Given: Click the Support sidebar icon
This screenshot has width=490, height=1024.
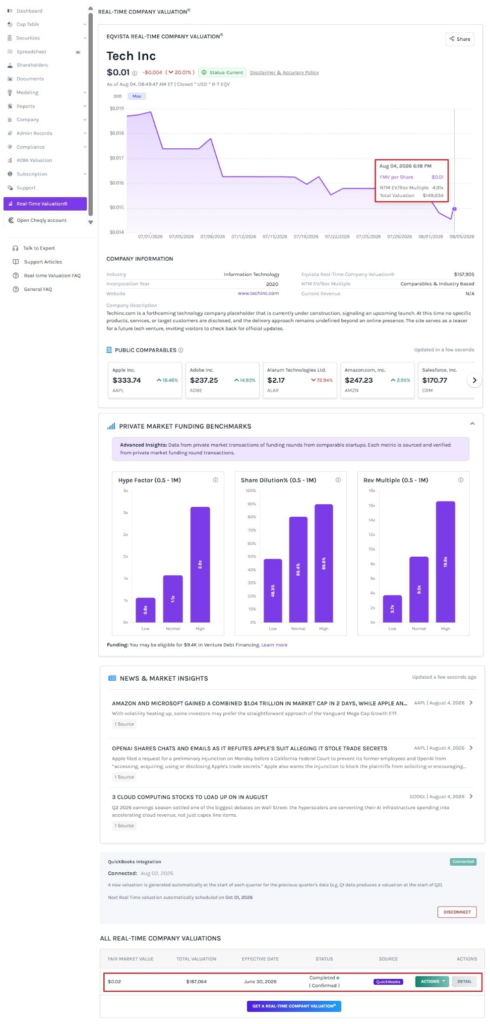Looking at the screenshot, I should (x=10, y=188).
